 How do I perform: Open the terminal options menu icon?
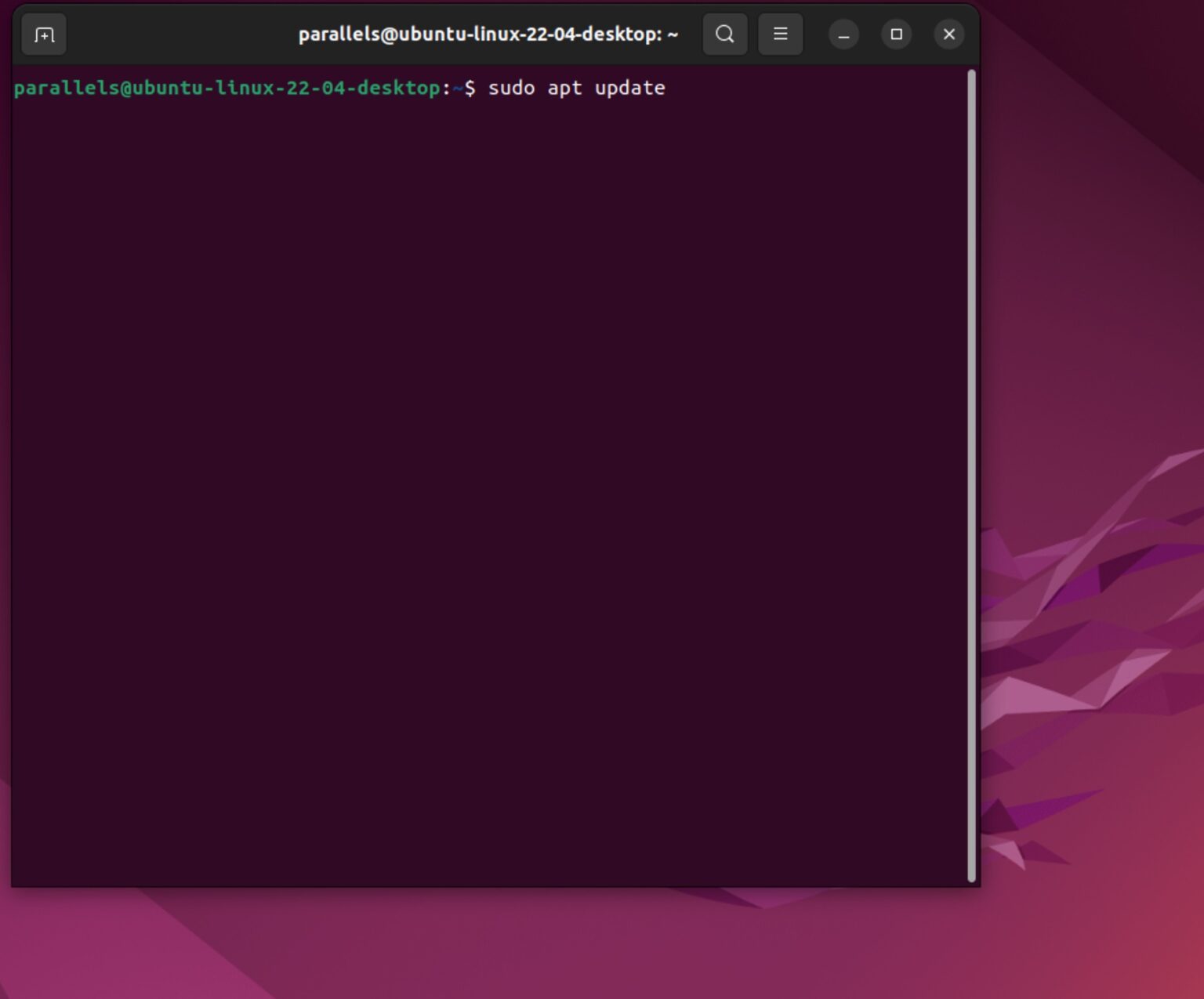(780, 34)
